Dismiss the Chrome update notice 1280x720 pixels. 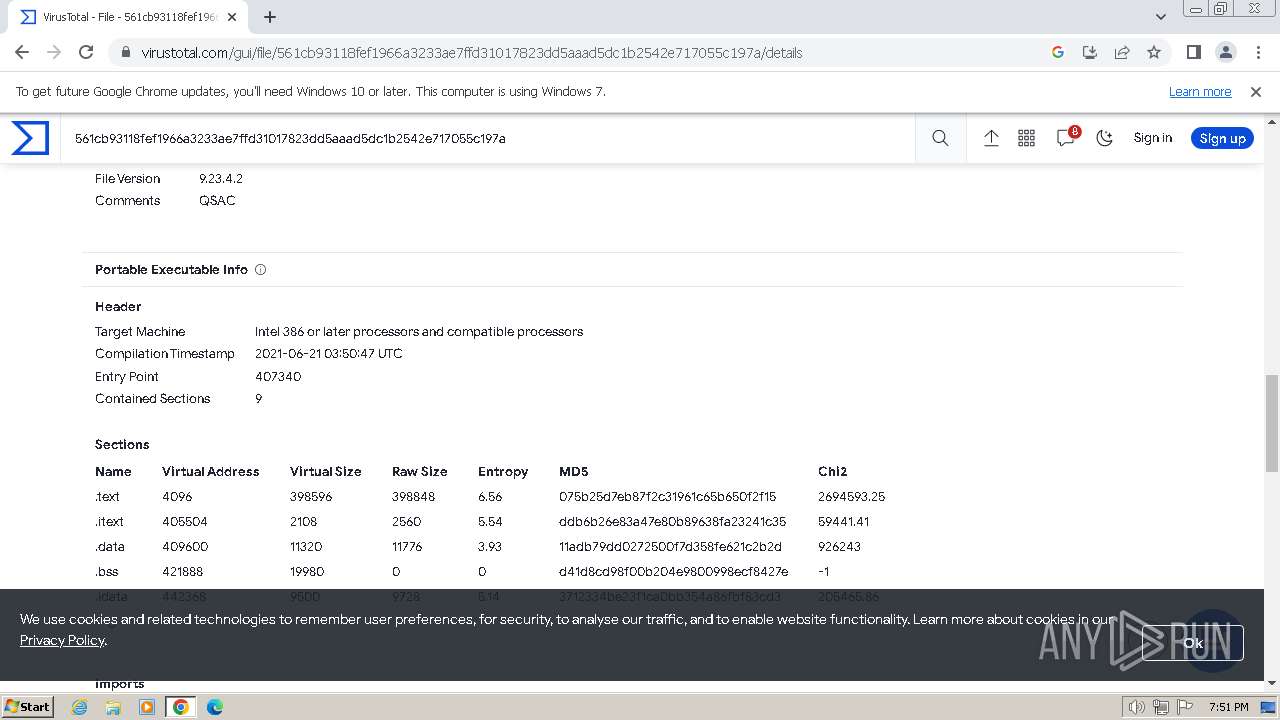pyautogui.click(x=1256, y=92)
